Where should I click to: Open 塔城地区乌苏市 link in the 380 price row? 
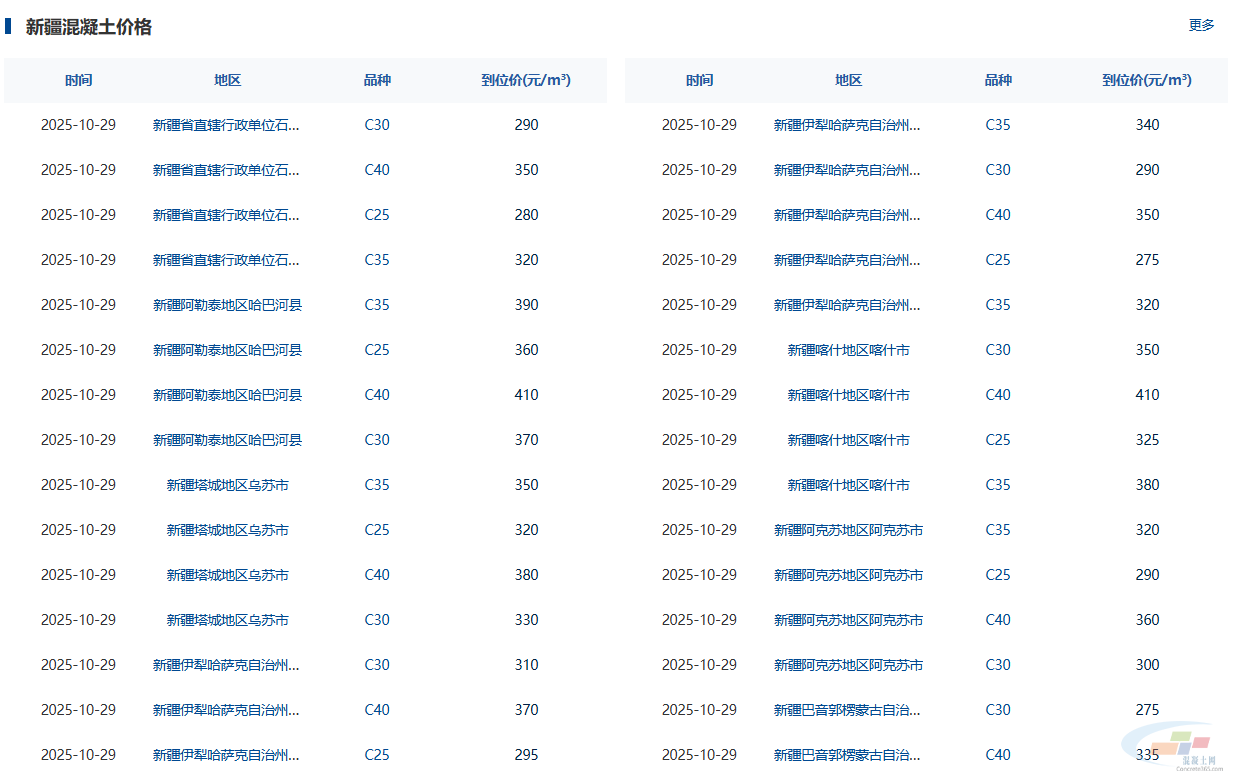tap(227, 575)
